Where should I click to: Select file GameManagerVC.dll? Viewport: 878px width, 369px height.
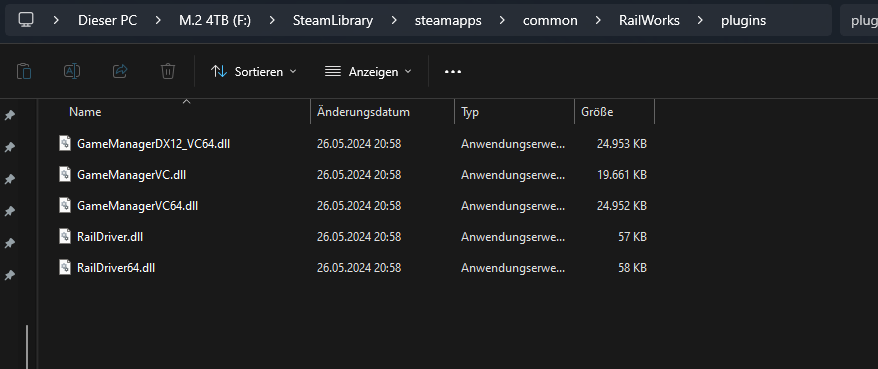[x=132, y=175]
